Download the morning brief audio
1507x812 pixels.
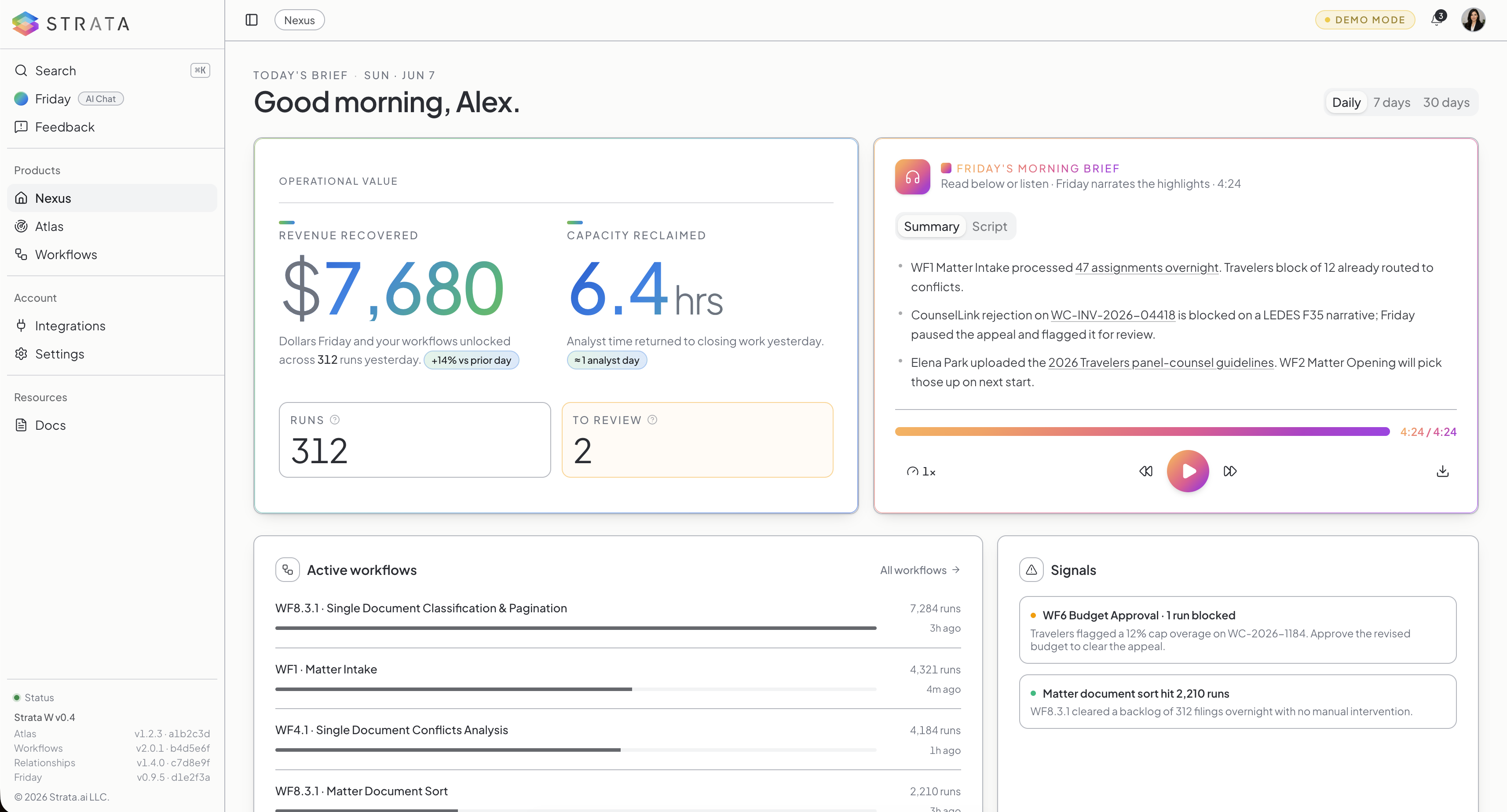pyautogui.click(x=1443, y=471)
